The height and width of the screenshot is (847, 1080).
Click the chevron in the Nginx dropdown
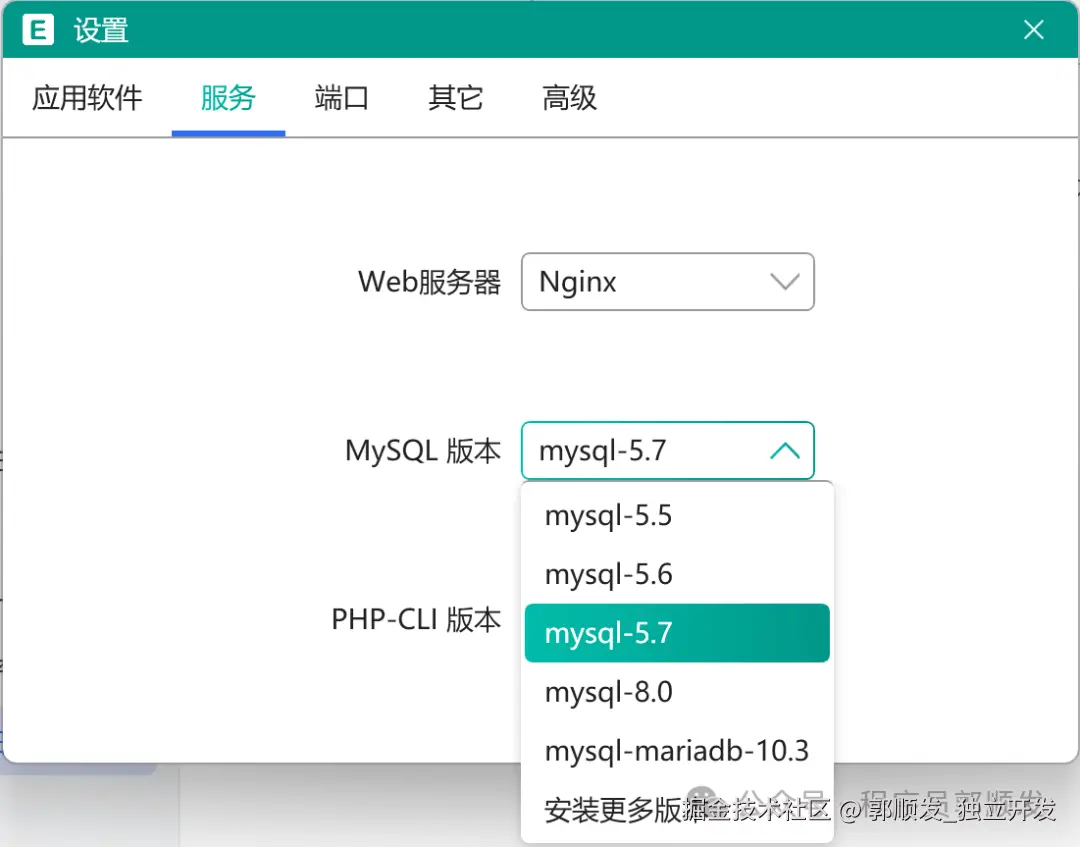click(785, 282)
